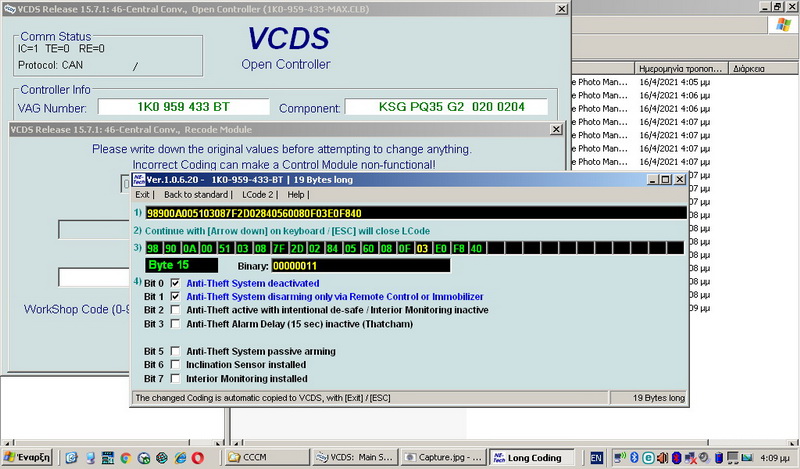This screenshot has width=800, height=469.
Task: Launch Opera from the Quick Launch bar
Action: click(x=198, y=458)
